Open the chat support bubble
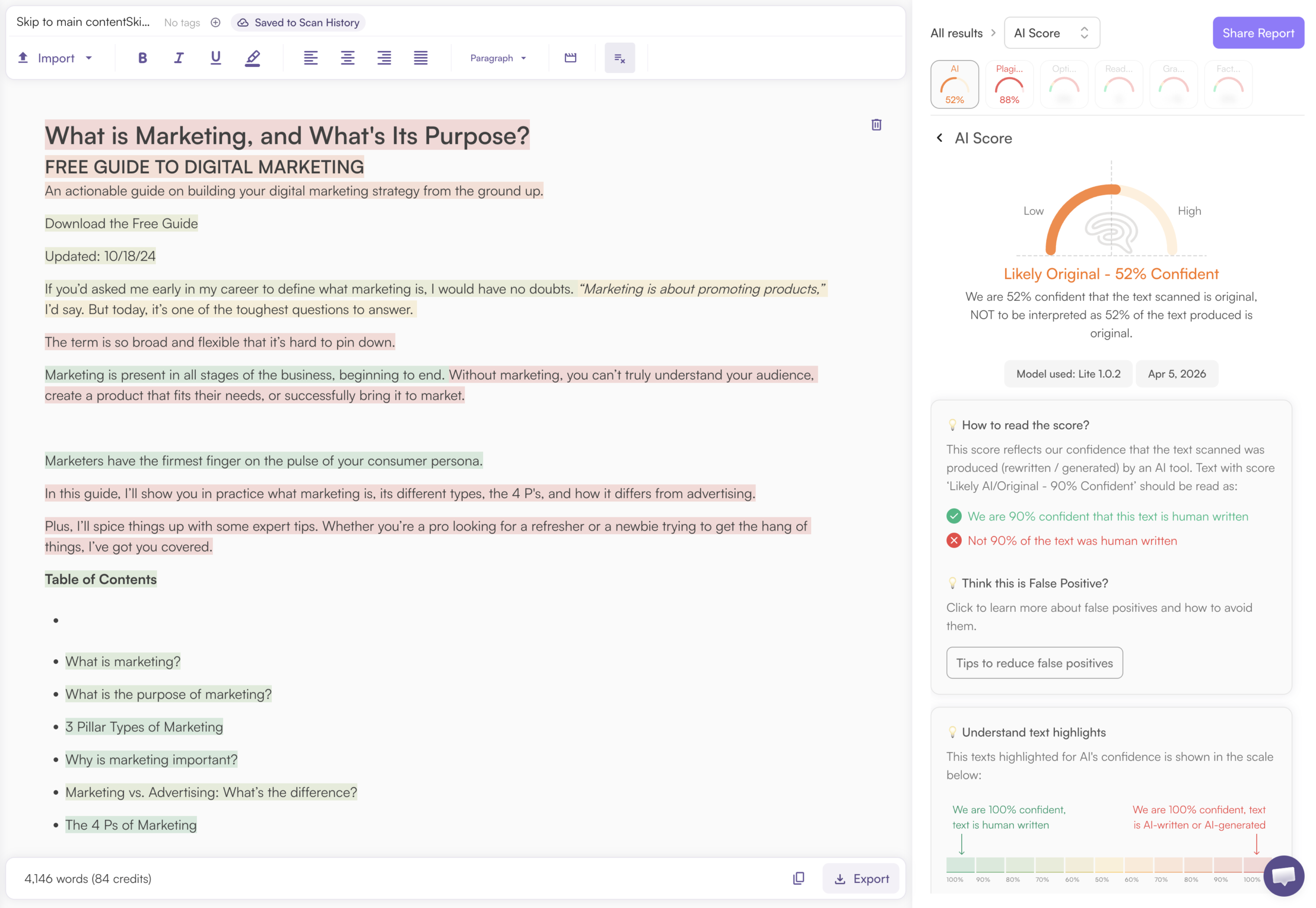 (1284, 875)
